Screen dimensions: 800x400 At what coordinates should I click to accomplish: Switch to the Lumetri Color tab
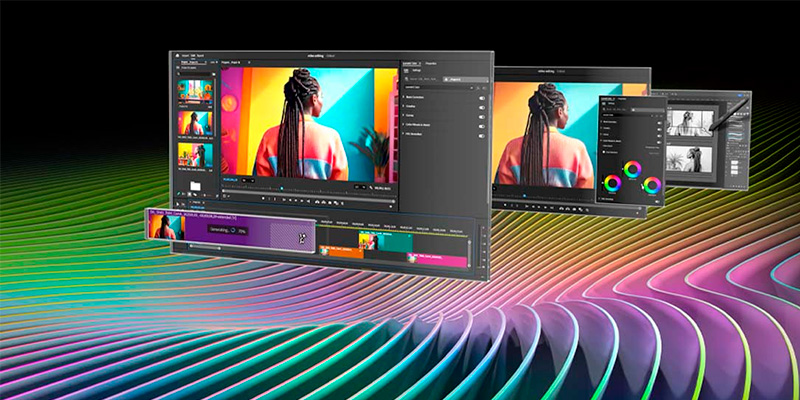pyautogui.click(x=412, y=63)
